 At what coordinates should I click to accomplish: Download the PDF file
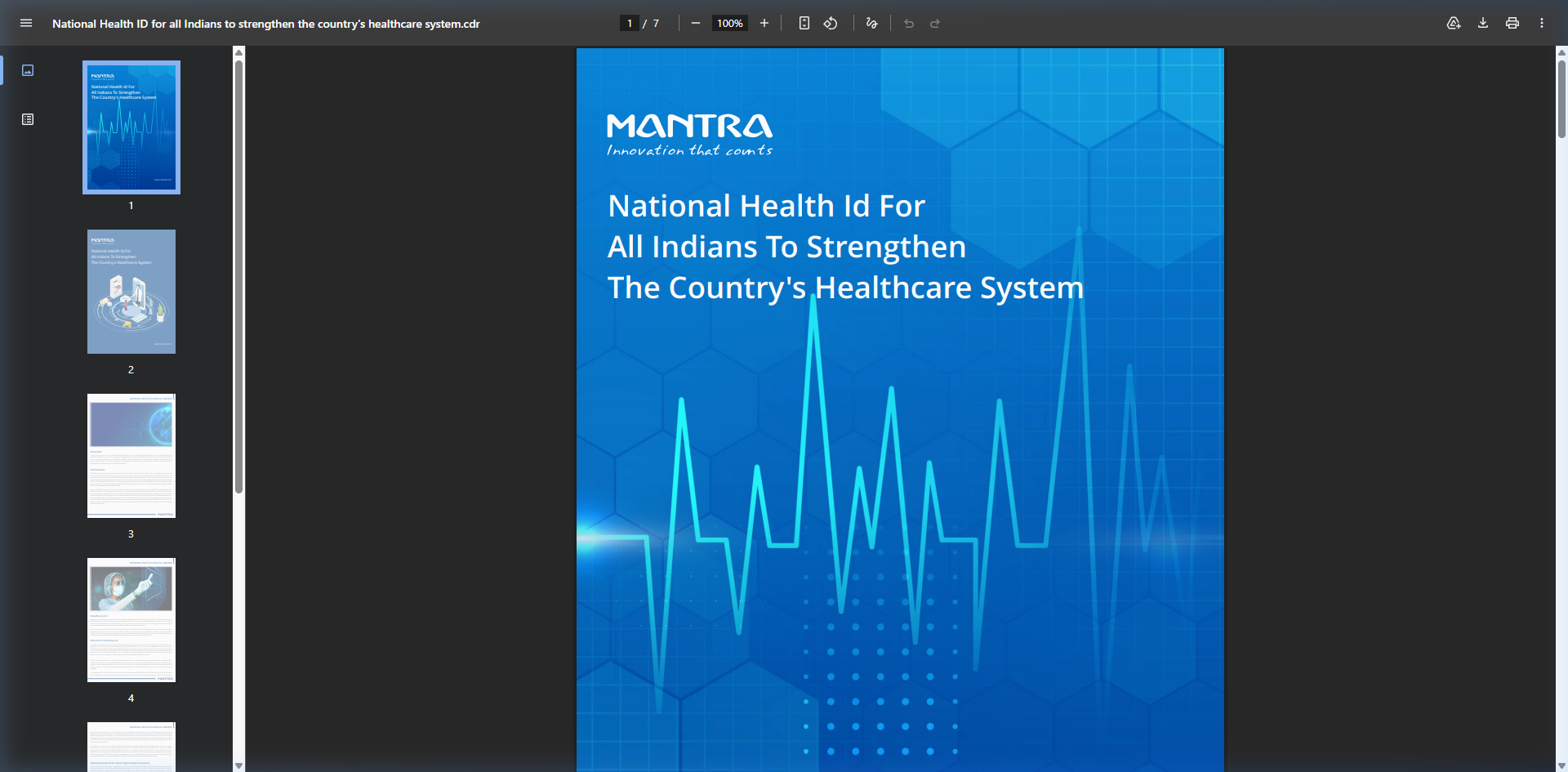coord(1483,23)
